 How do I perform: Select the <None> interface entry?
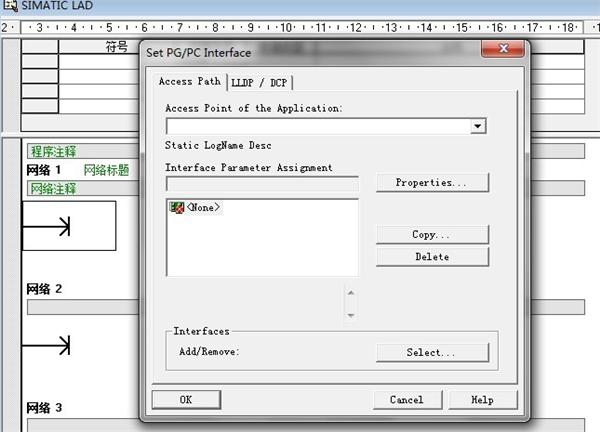pos(195,207)
